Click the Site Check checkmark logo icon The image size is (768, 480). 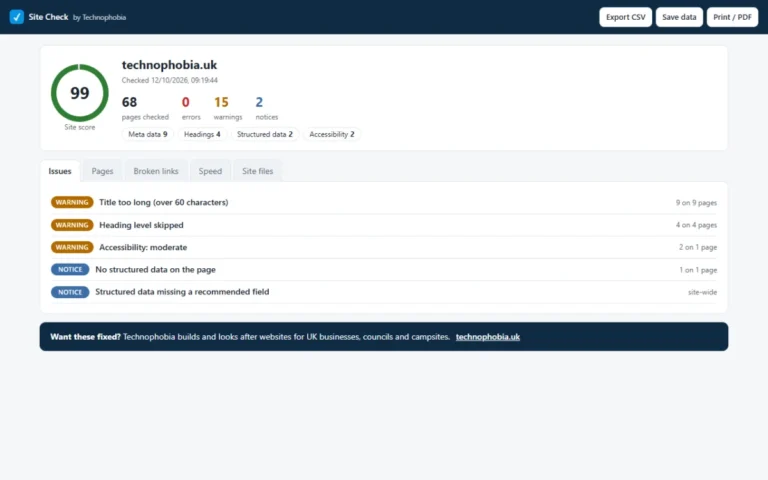[x=17, y=17]
